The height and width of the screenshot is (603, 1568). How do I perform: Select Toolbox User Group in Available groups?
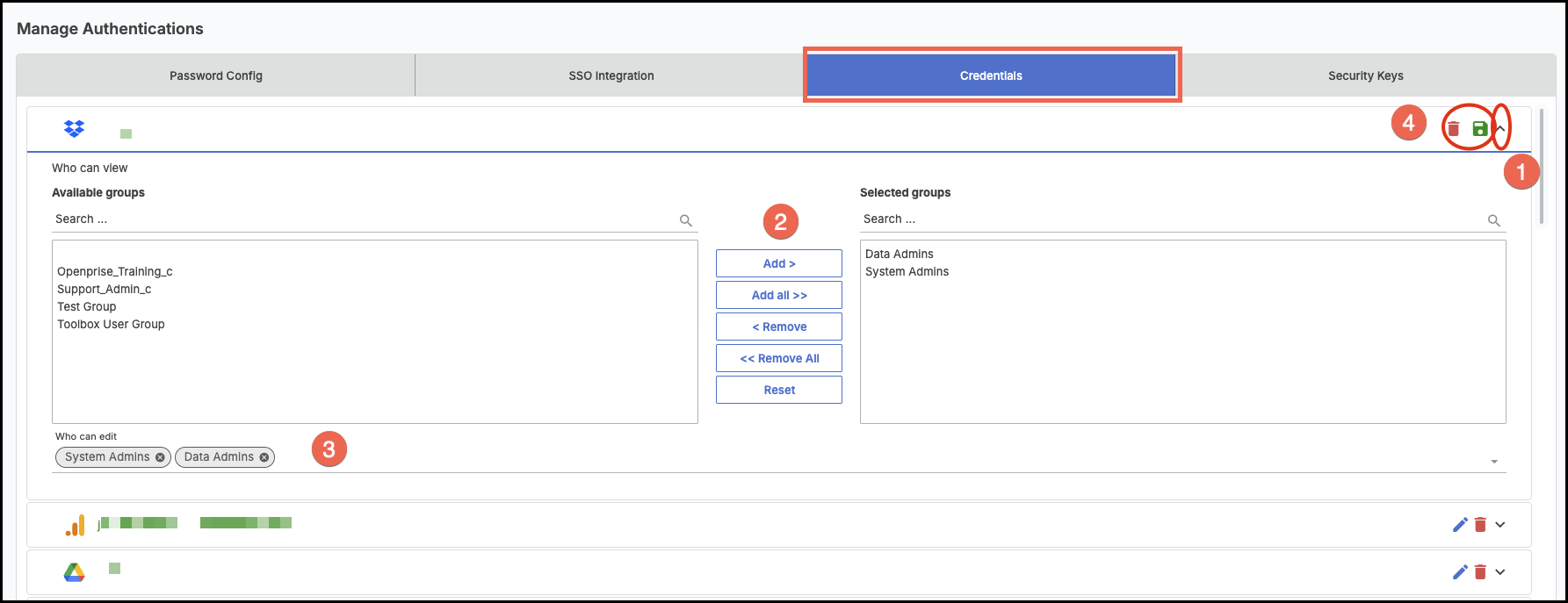tap(112, 324)
